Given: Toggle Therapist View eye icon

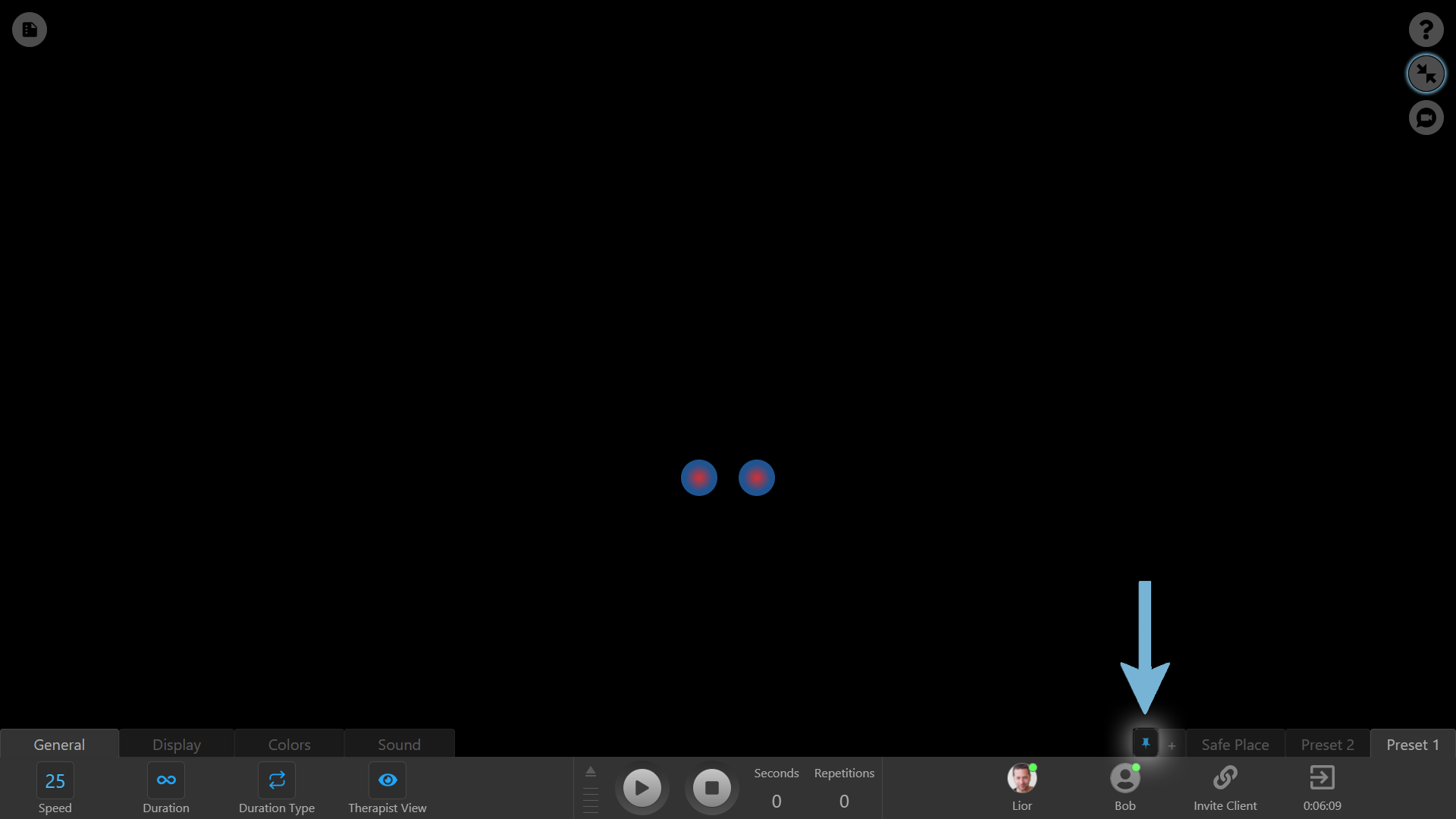Looking at the screenshot, I should point(388,780).
